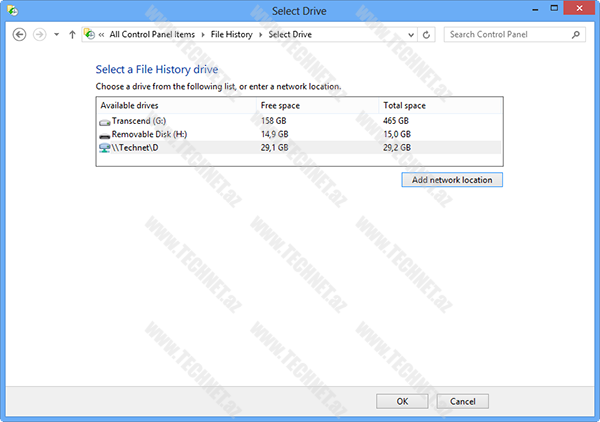Select the \\Technet\D network drive
This screenshot has width=600, height=422.
(x=299, y=148)
